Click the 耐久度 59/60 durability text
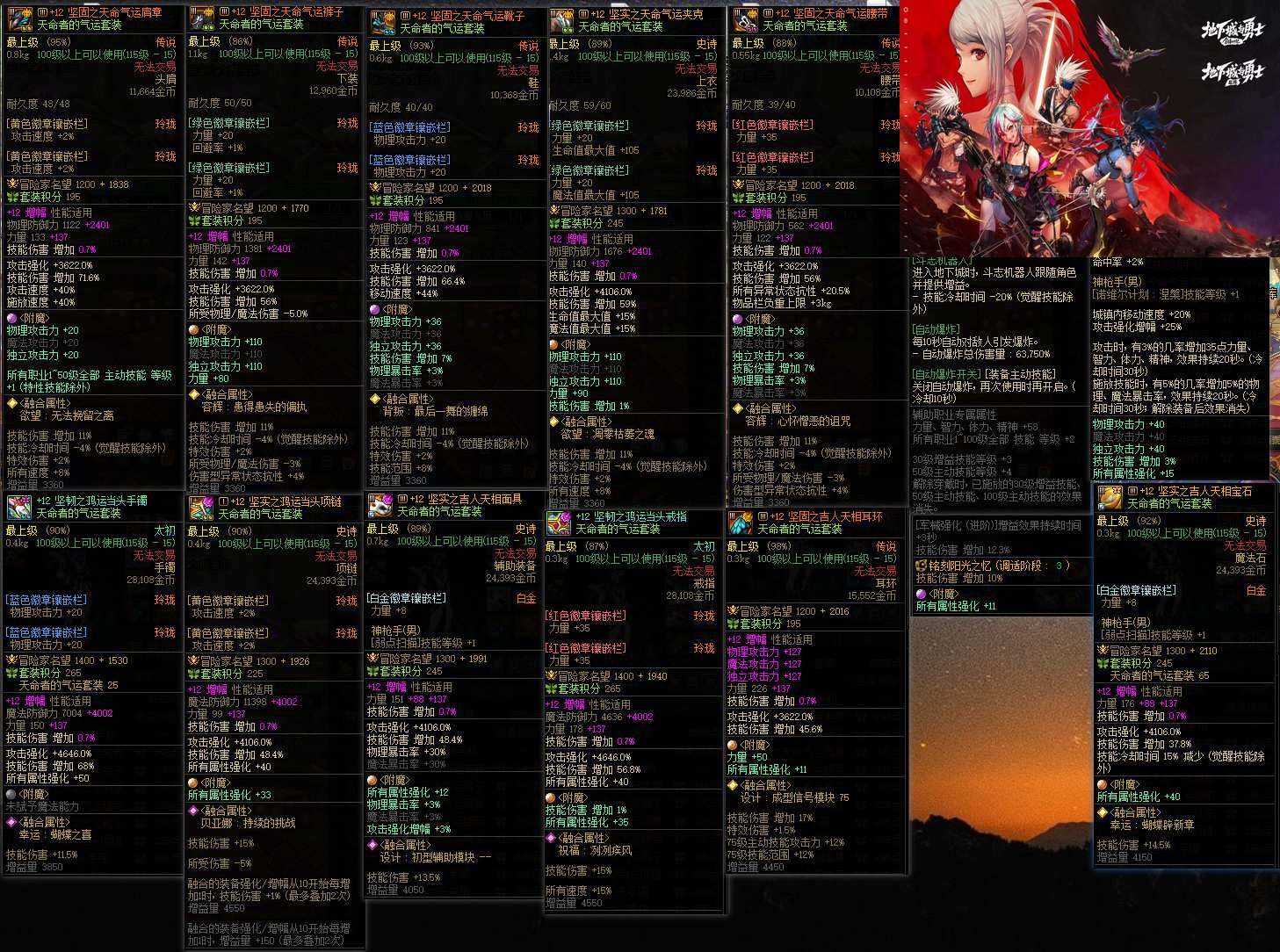The height and width of the screenshot is (952, 1280). [x=581, y=105]
